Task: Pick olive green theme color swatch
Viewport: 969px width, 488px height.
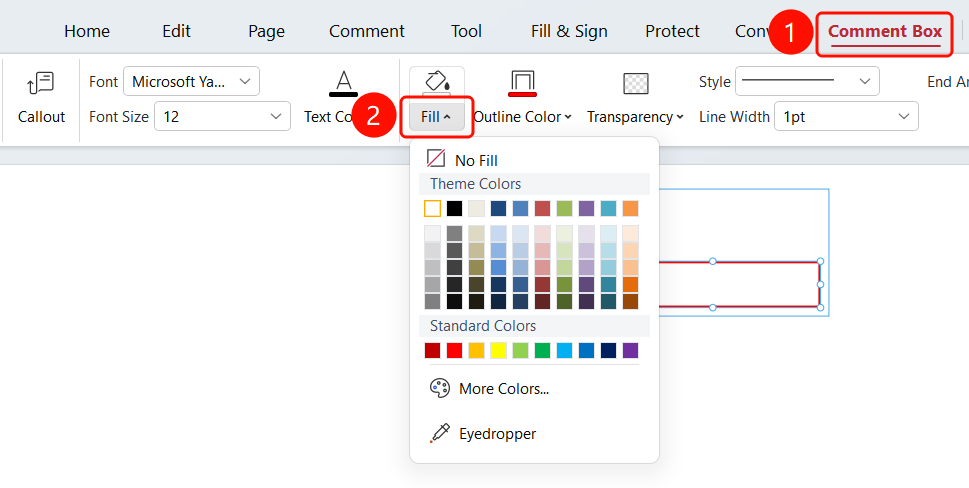Action: (x=564, y=208)
